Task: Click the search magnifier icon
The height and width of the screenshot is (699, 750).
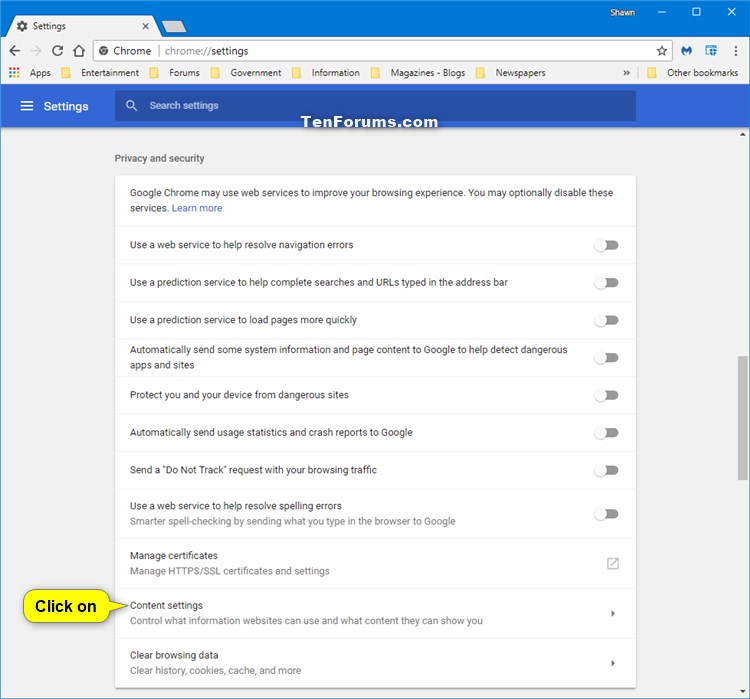Action: pyautogui.click(x=132, y=105)
